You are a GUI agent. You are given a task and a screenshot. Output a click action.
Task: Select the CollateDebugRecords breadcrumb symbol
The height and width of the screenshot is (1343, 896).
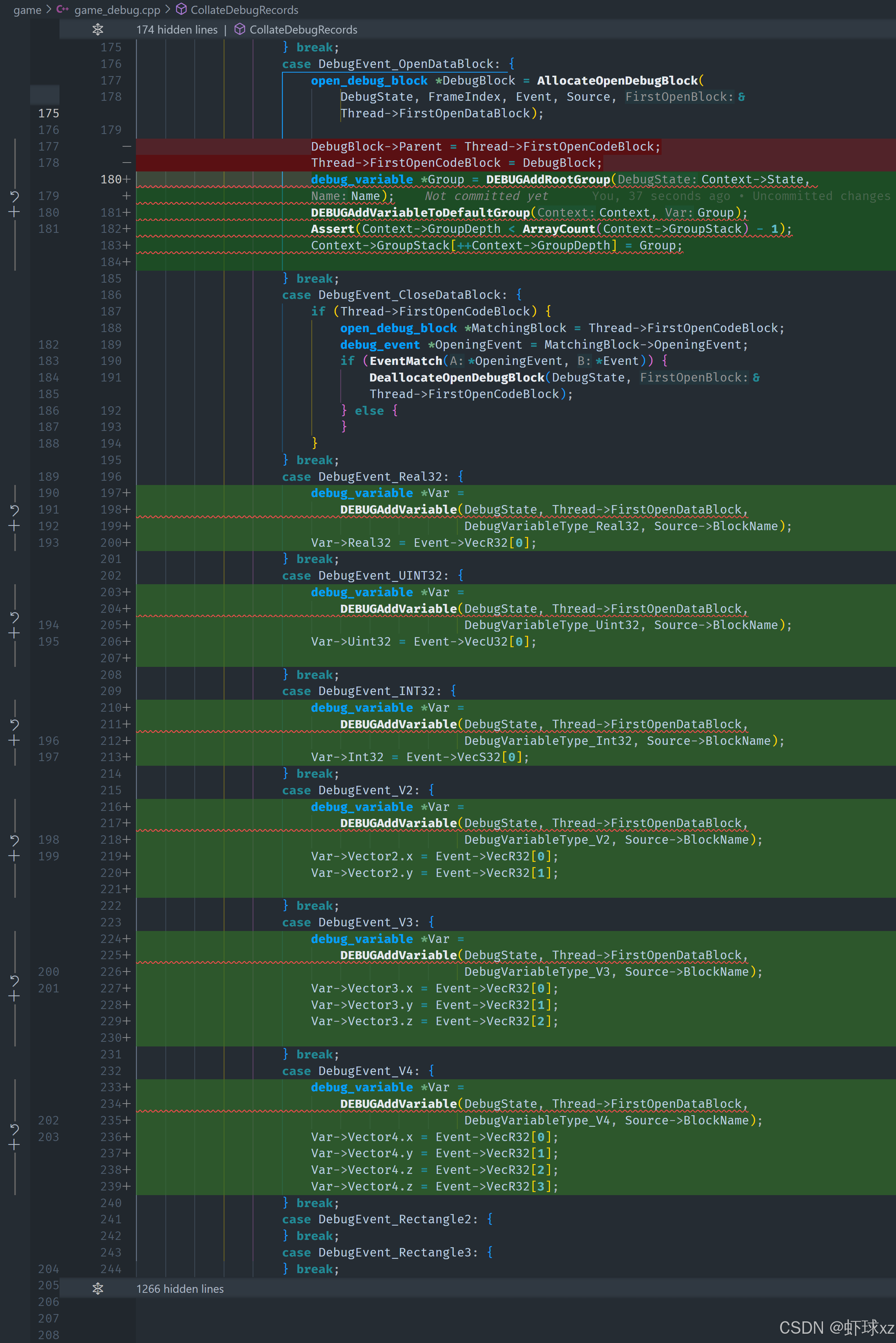tap(244, 10)
